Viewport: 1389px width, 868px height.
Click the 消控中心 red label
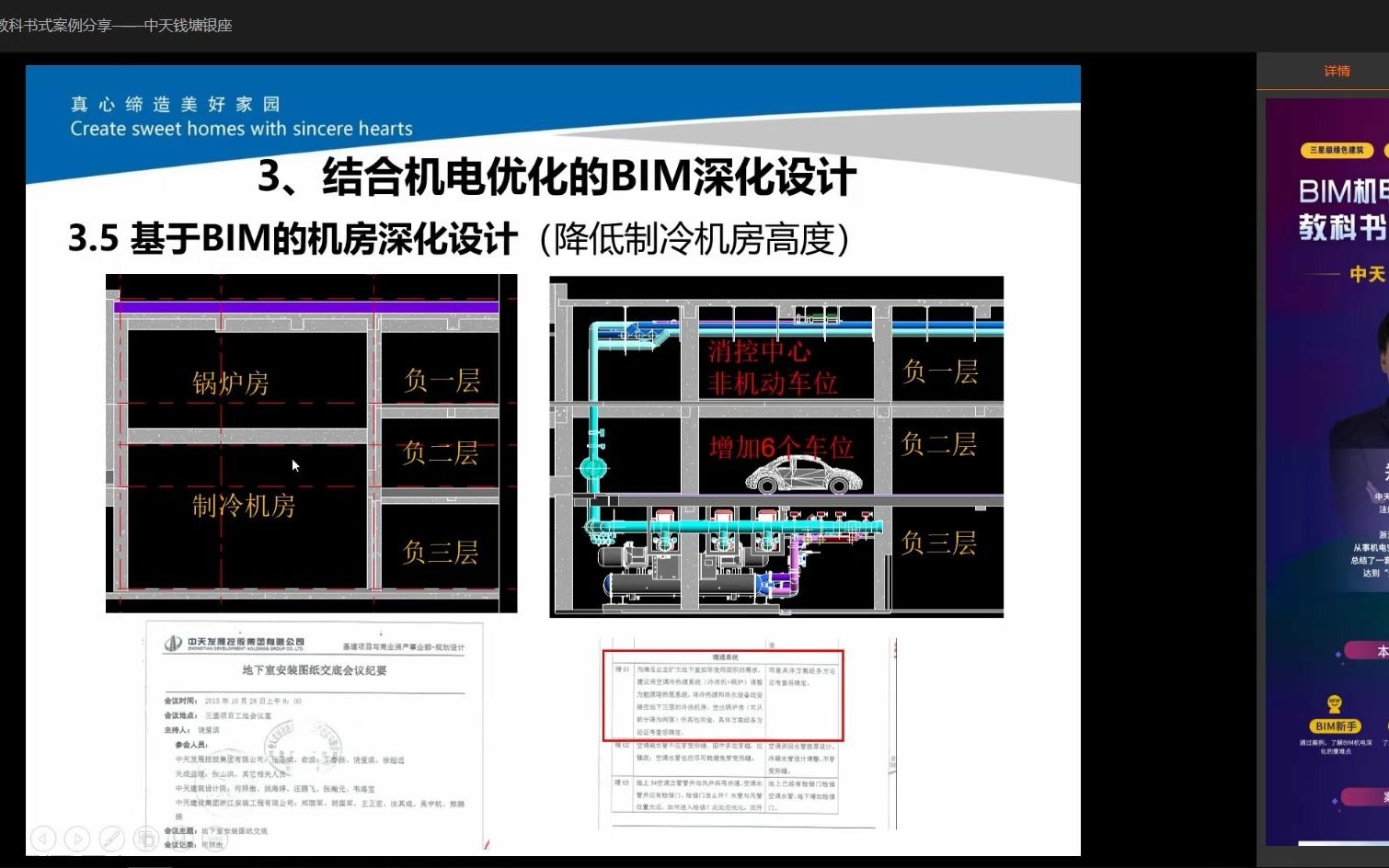pos(760,351)
